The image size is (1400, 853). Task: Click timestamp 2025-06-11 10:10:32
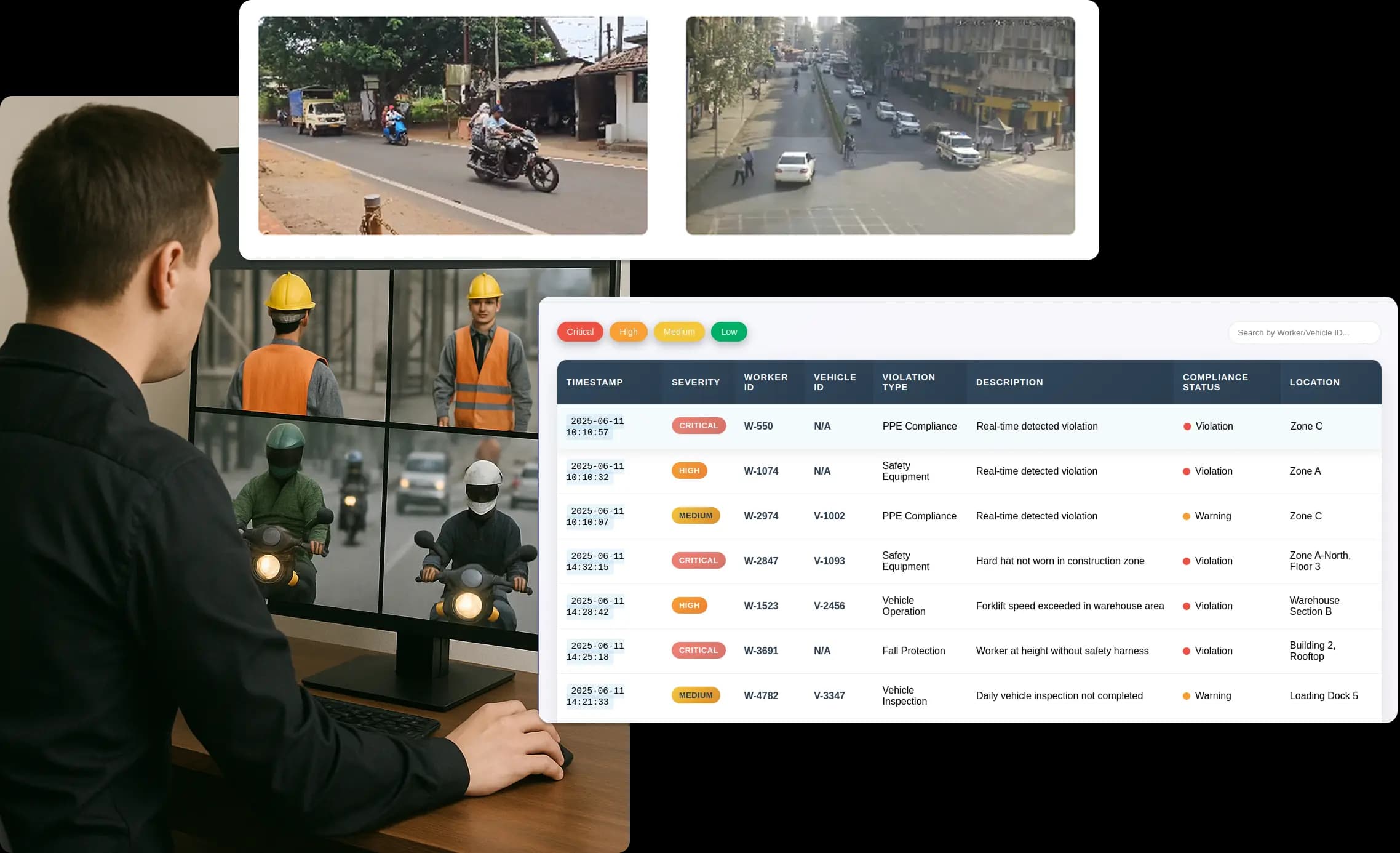pos(595,471)
